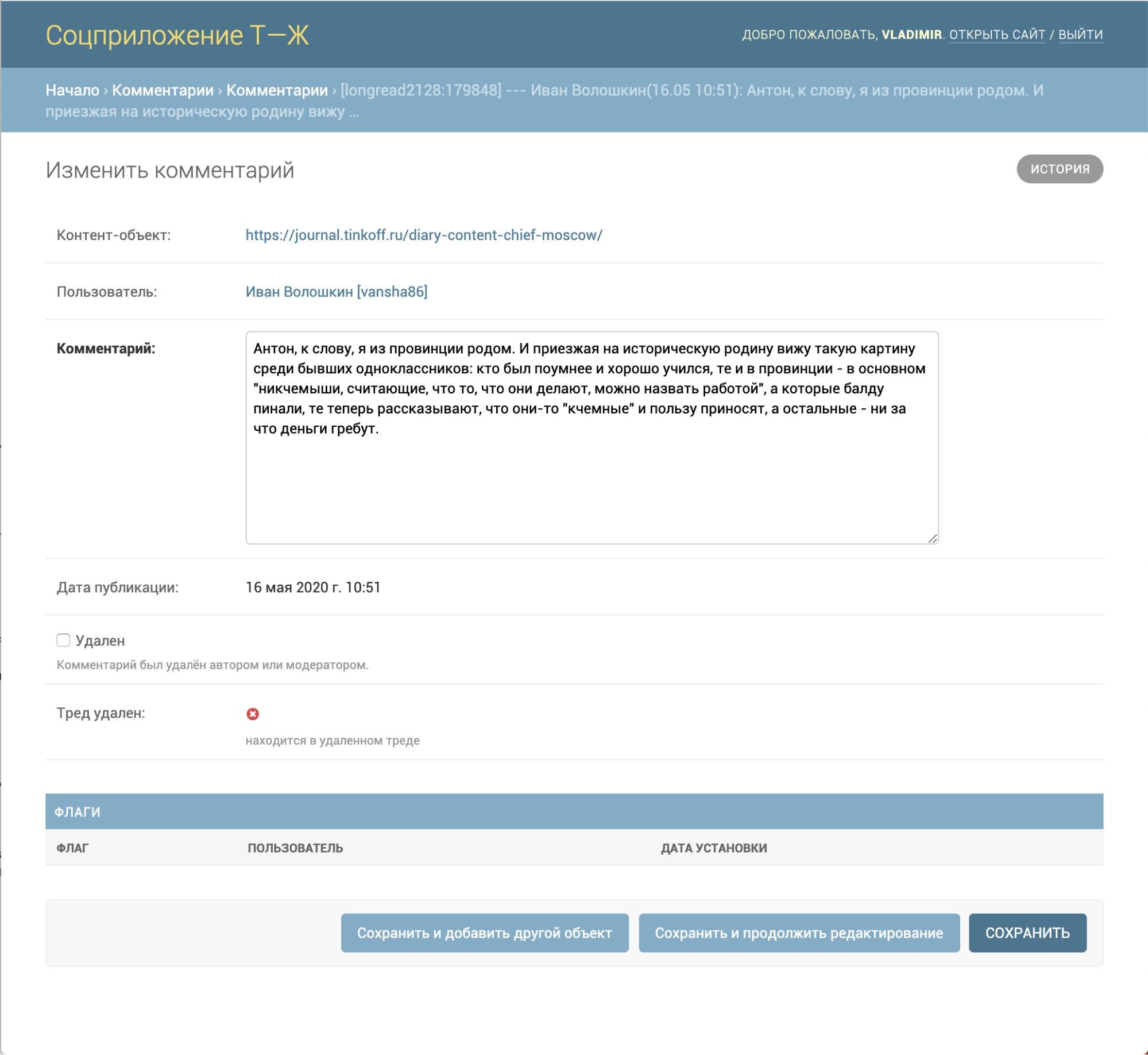
Task: Click the Тред удален label
Action: point(101,713)
